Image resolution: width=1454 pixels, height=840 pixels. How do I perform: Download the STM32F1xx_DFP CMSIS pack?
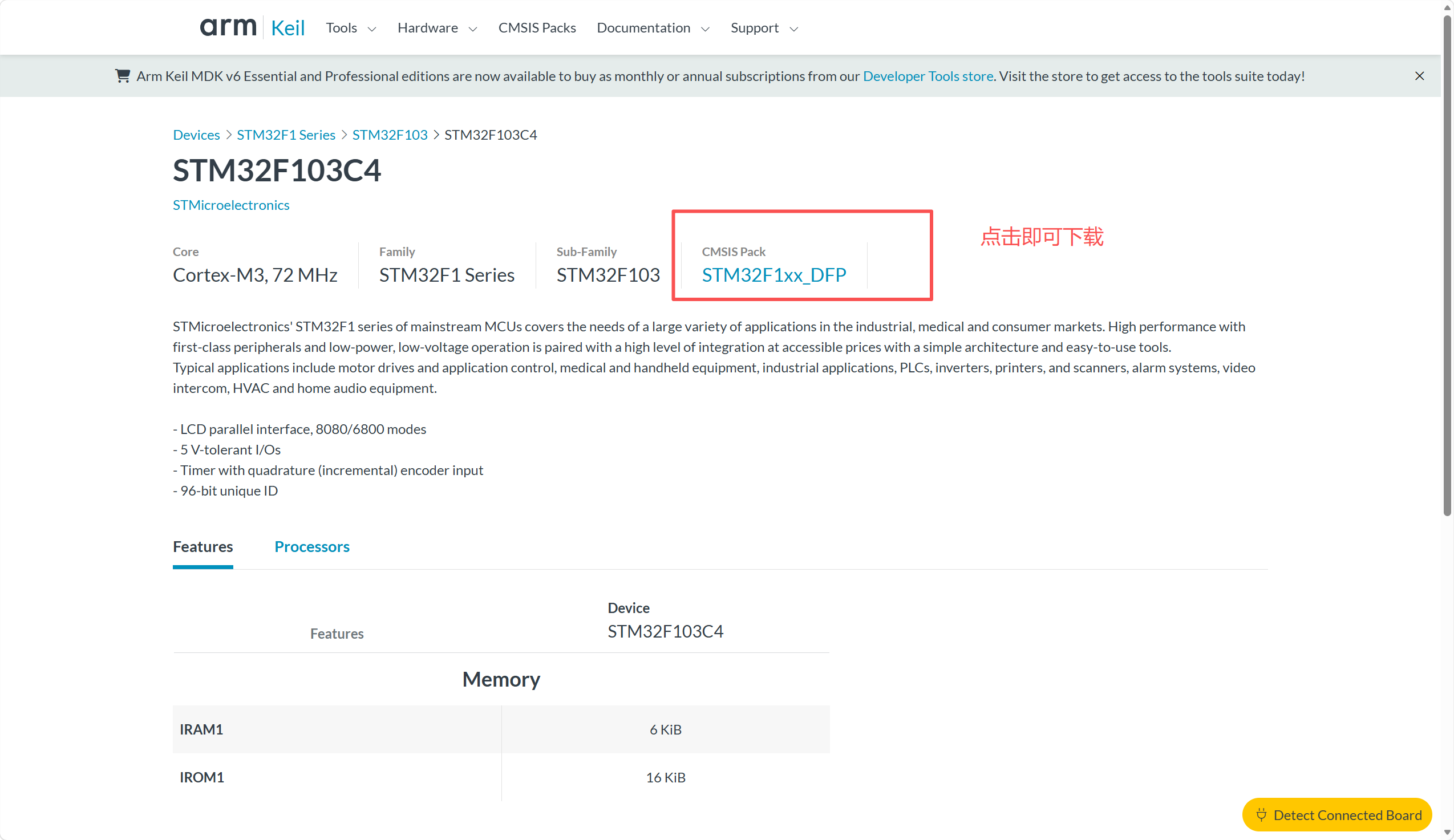pos(773,275)
